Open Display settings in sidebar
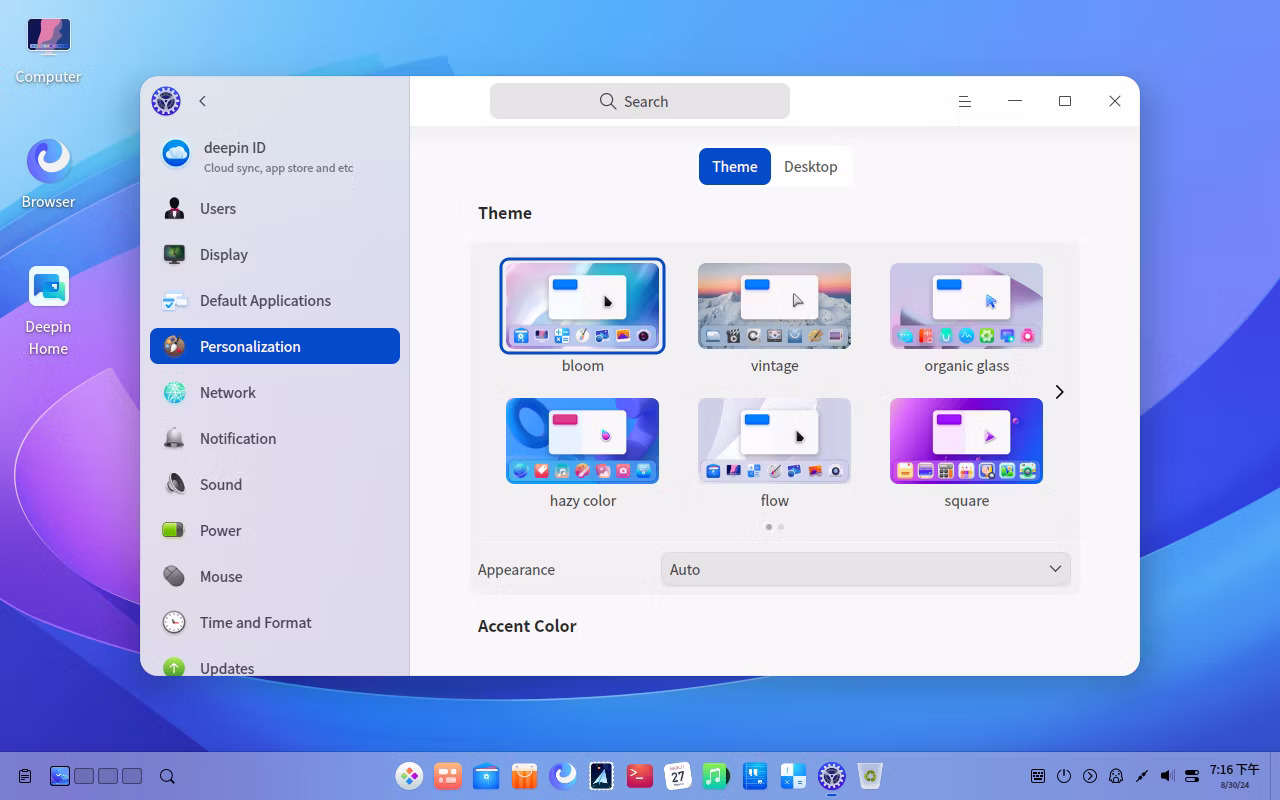 (x=223, y=255)
